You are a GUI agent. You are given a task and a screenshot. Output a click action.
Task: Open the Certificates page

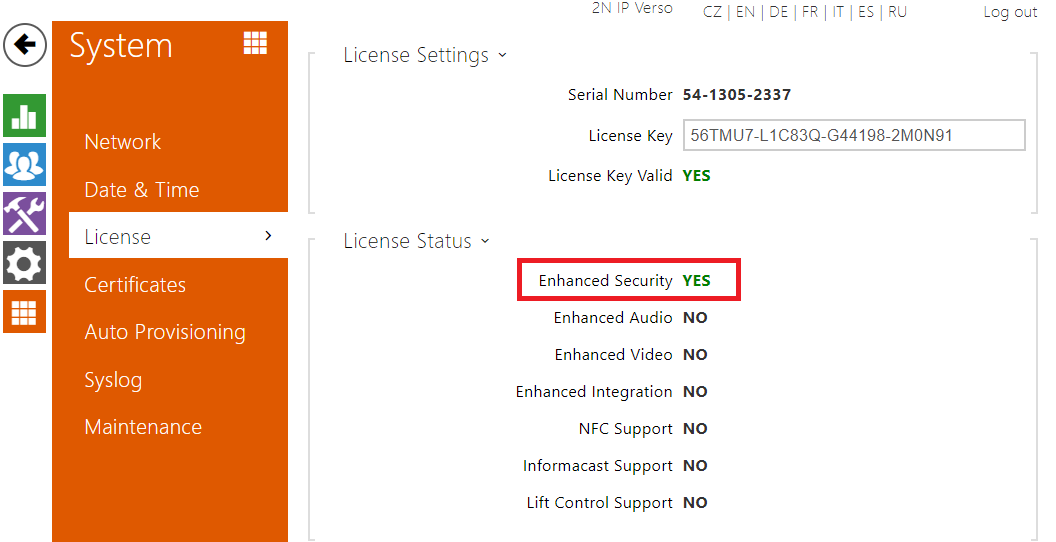tap(135, 285)
